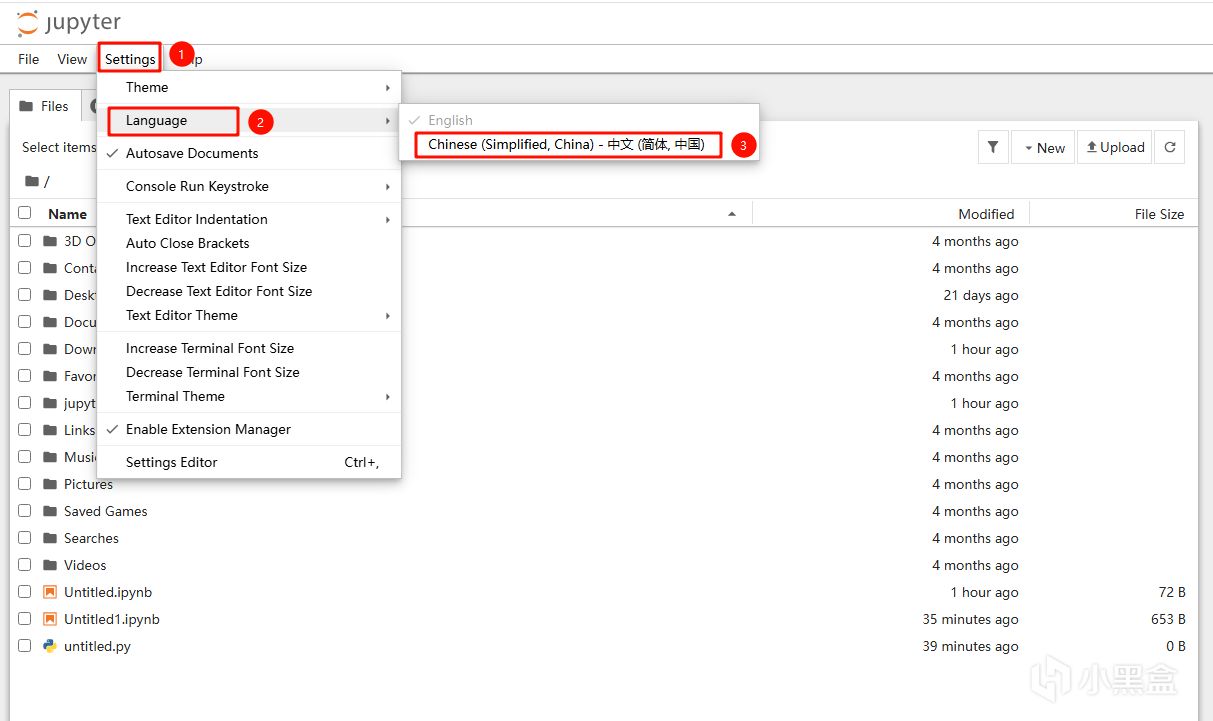Close the Settings menu in menu bar
Image resolution: width=1213 pixels, height=721 pixels.
[130, 59]
